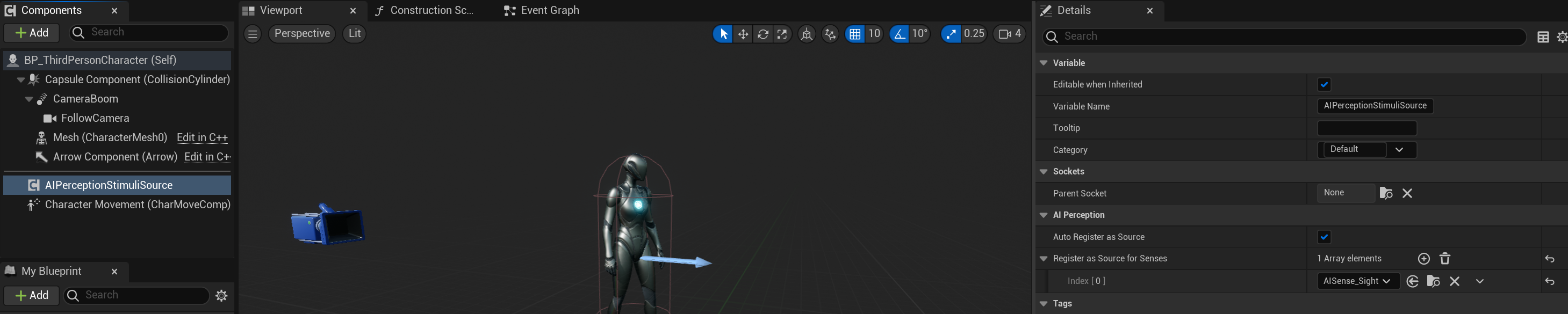Viewport: 1568px width, 314px height.
Task: Open rotation snap value 10°
Action: [920, 34]
